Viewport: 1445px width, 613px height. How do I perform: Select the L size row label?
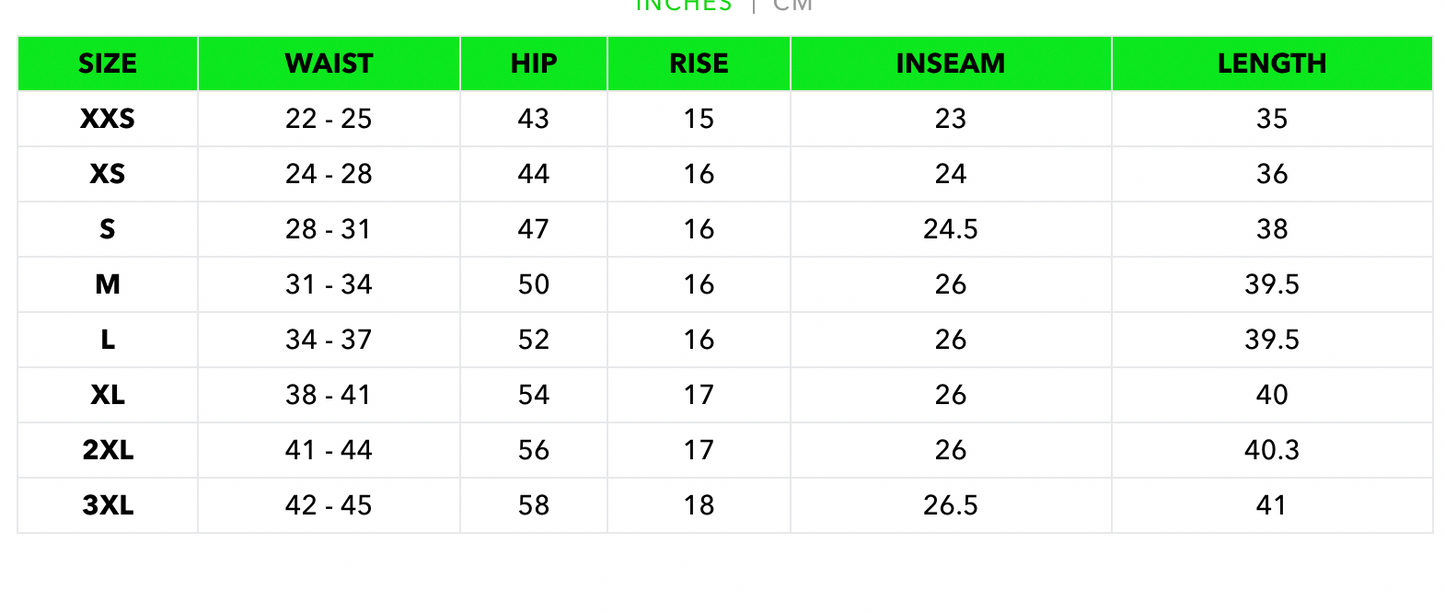coord(107,340)
